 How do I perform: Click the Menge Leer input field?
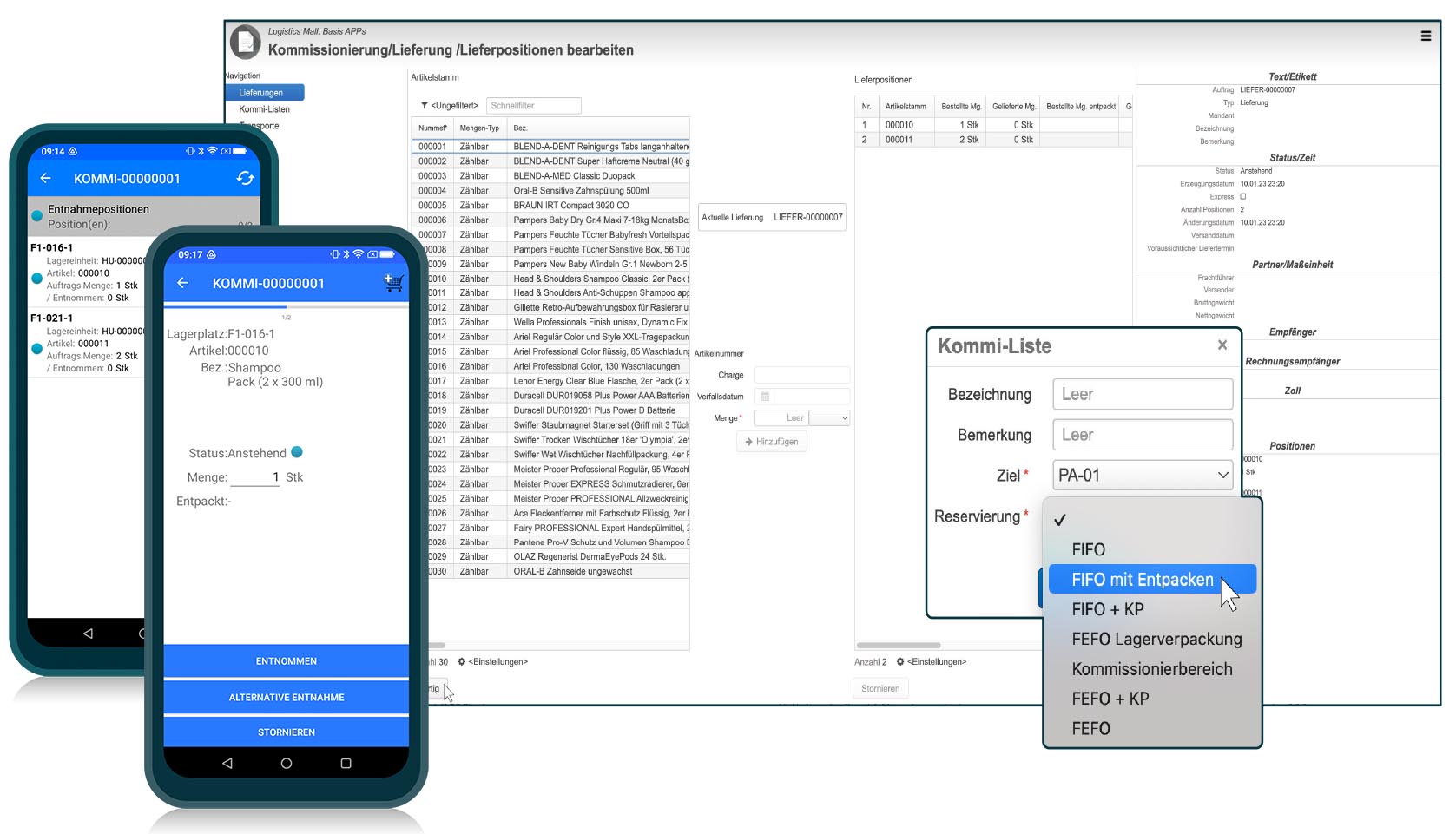781,418
